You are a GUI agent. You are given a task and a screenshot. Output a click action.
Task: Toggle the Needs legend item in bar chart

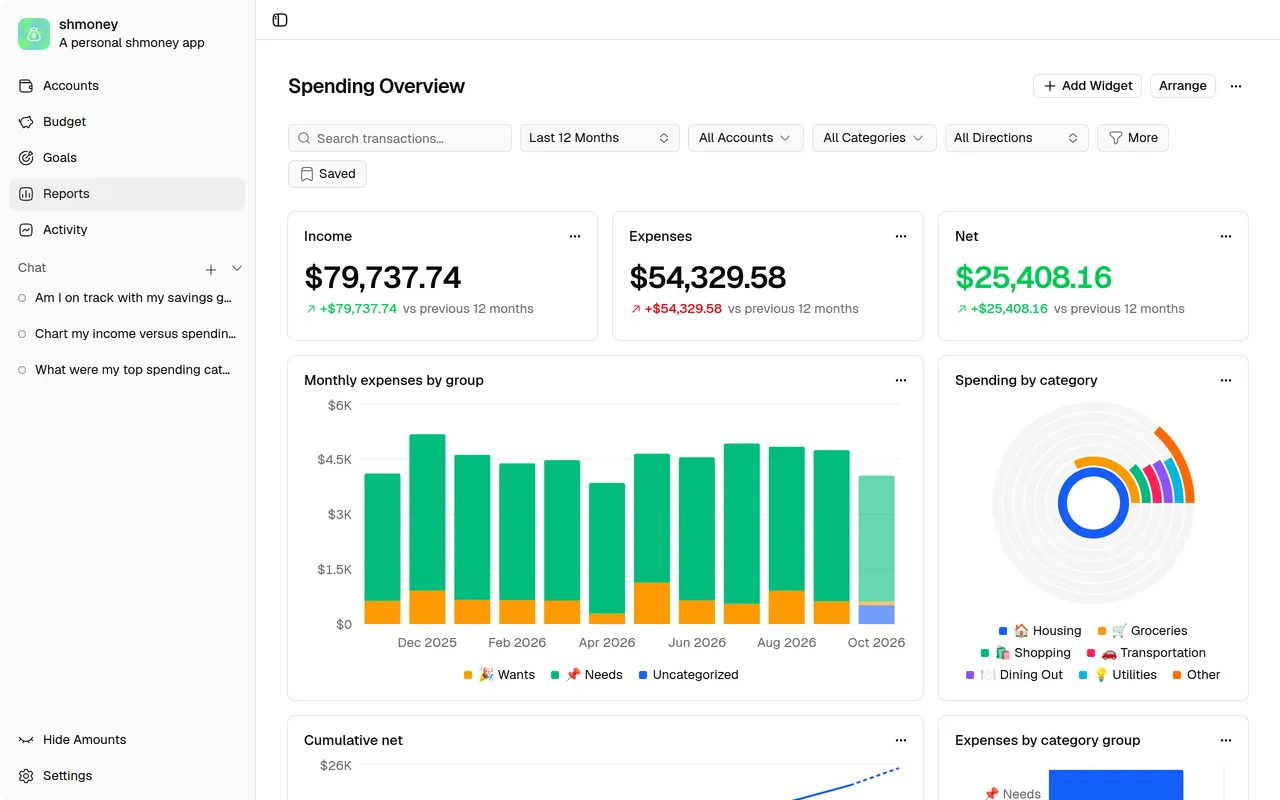click(x=587, y=675)
